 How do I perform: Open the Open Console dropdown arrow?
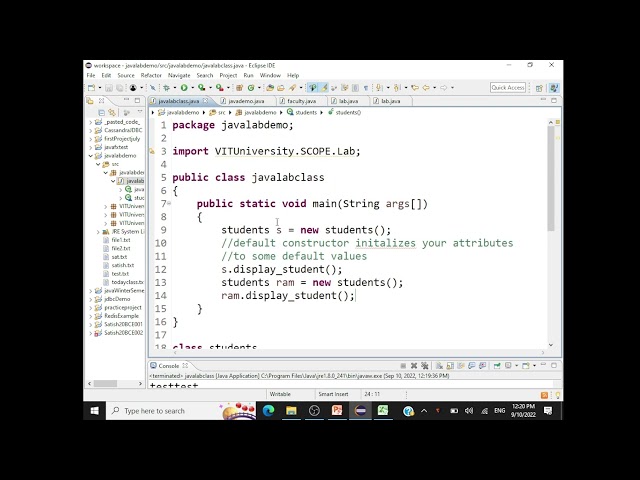pyautogui.click(x=534, y=366)
